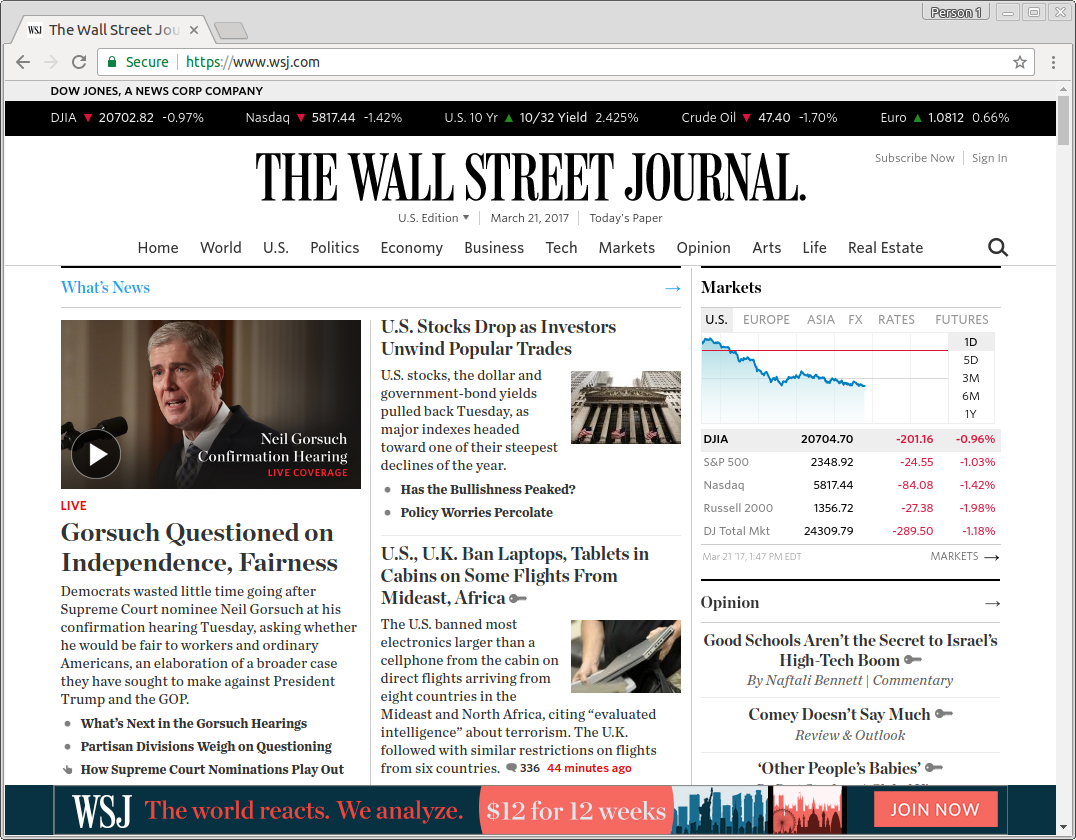Click the What's News heading link
Viewport: 1076px width, 840px height.
(x=105, y=288)
